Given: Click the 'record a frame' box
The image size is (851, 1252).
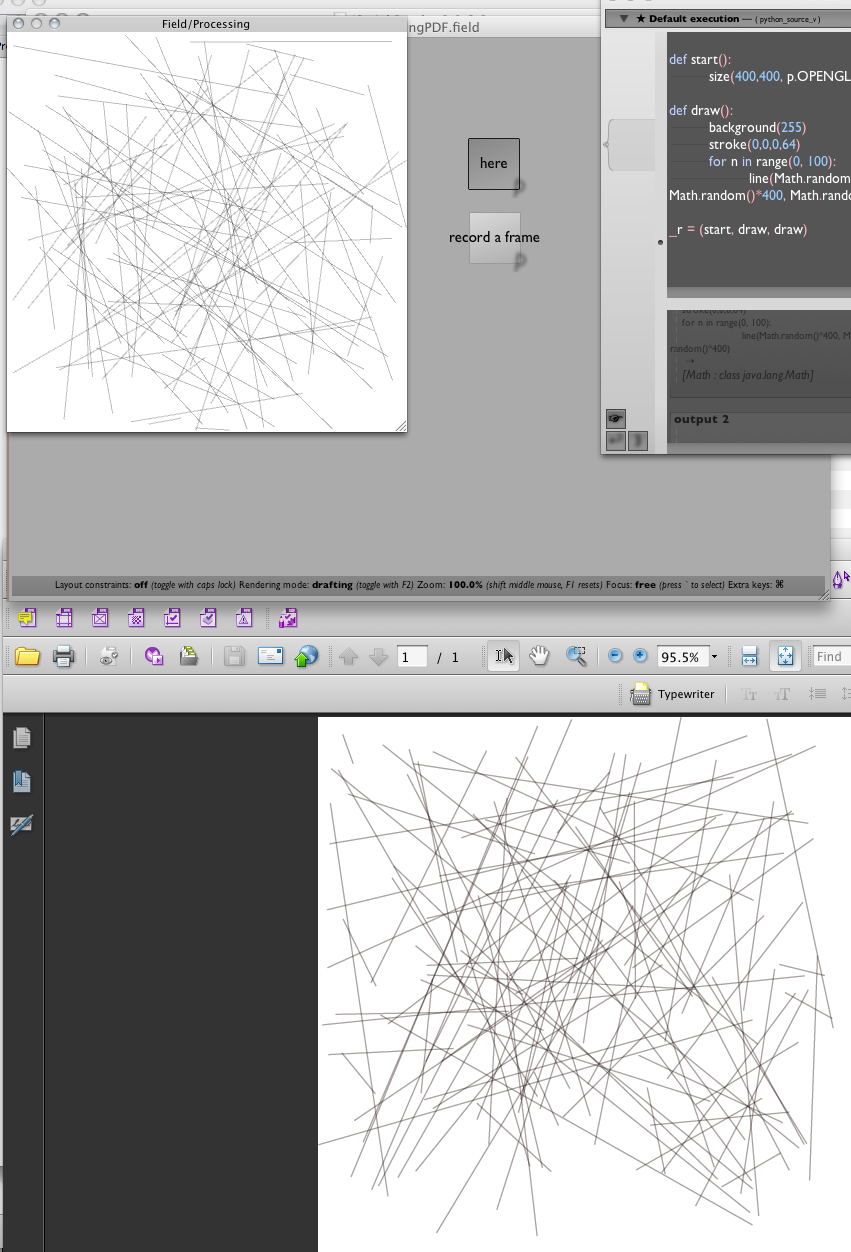Looking at the screenshot, I should pos(494,238).
